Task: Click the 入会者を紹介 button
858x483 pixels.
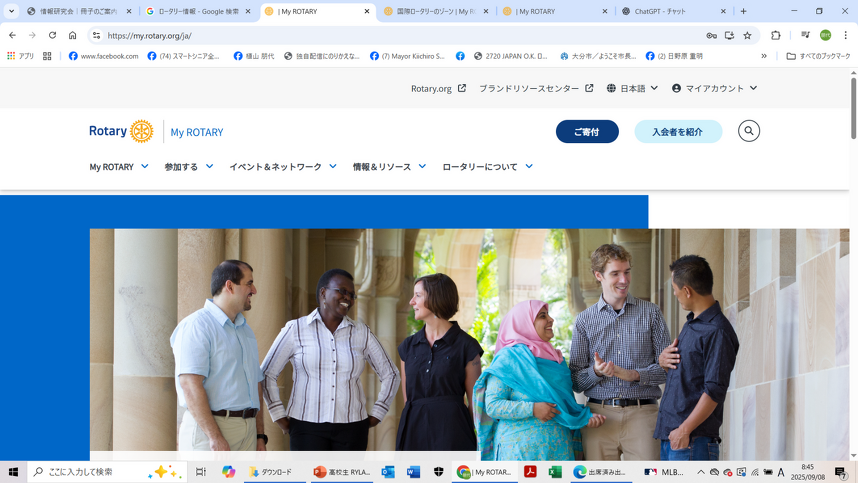Action: pyautogui.click(x=677, y=132)
